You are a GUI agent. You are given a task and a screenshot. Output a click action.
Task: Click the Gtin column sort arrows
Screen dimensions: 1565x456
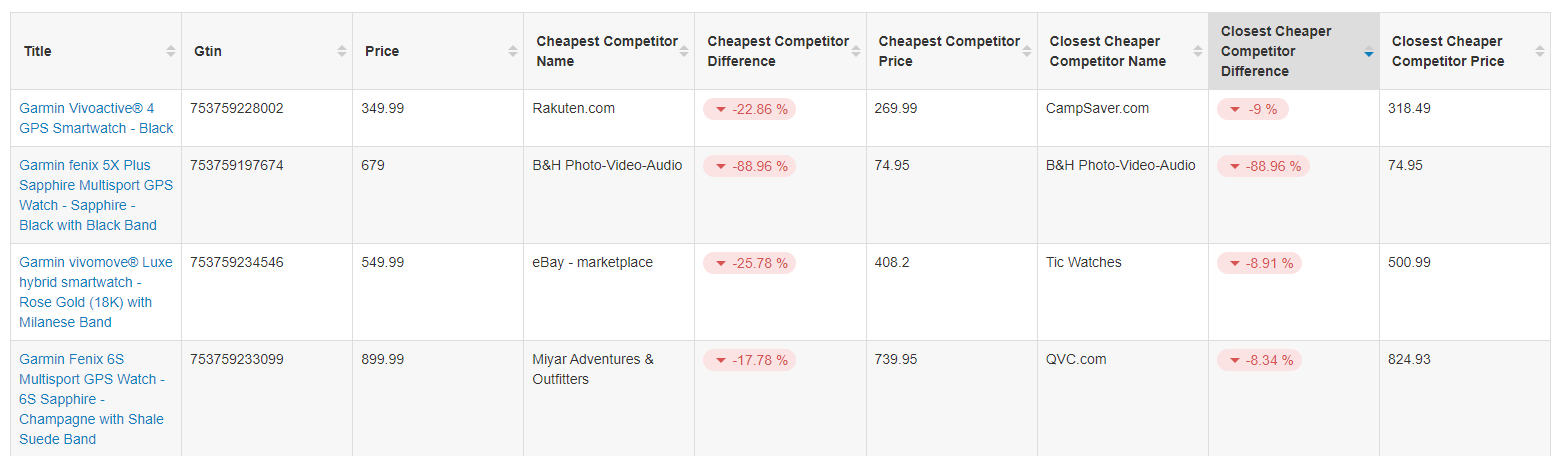click(x=342, y=51)
